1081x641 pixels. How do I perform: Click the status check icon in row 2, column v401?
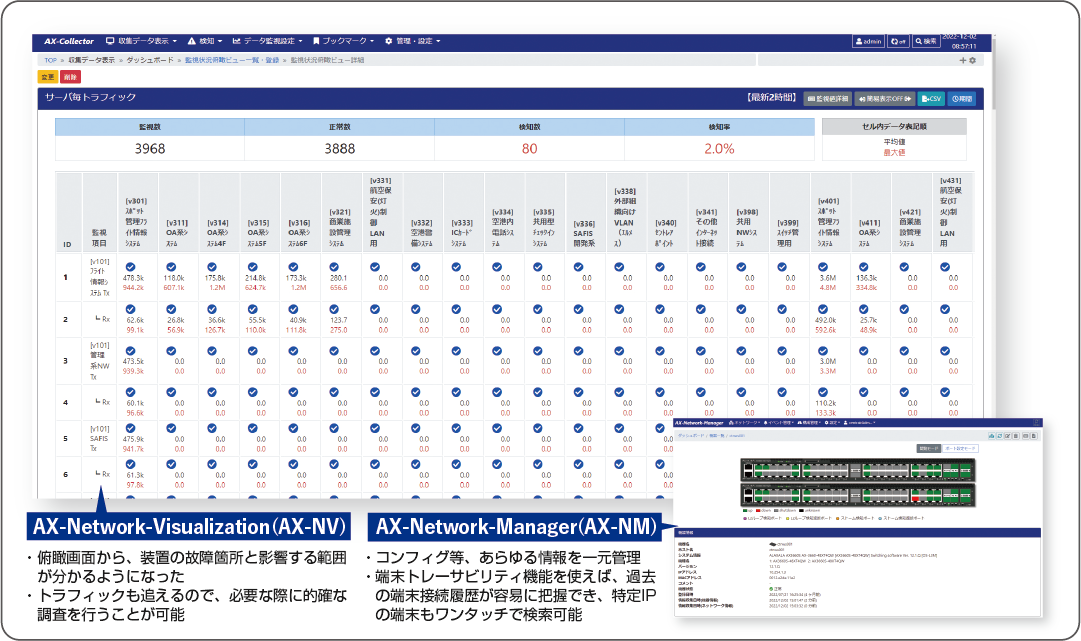coord(822,309)
